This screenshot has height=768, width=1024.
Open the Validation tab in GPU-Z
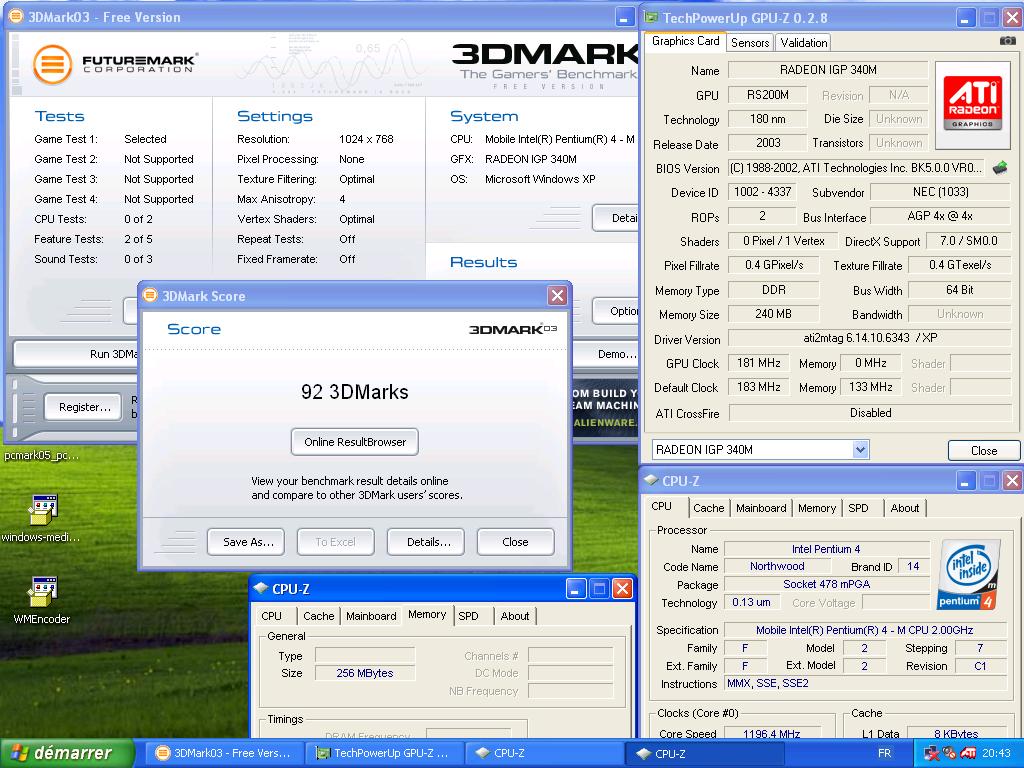(803, 42)
